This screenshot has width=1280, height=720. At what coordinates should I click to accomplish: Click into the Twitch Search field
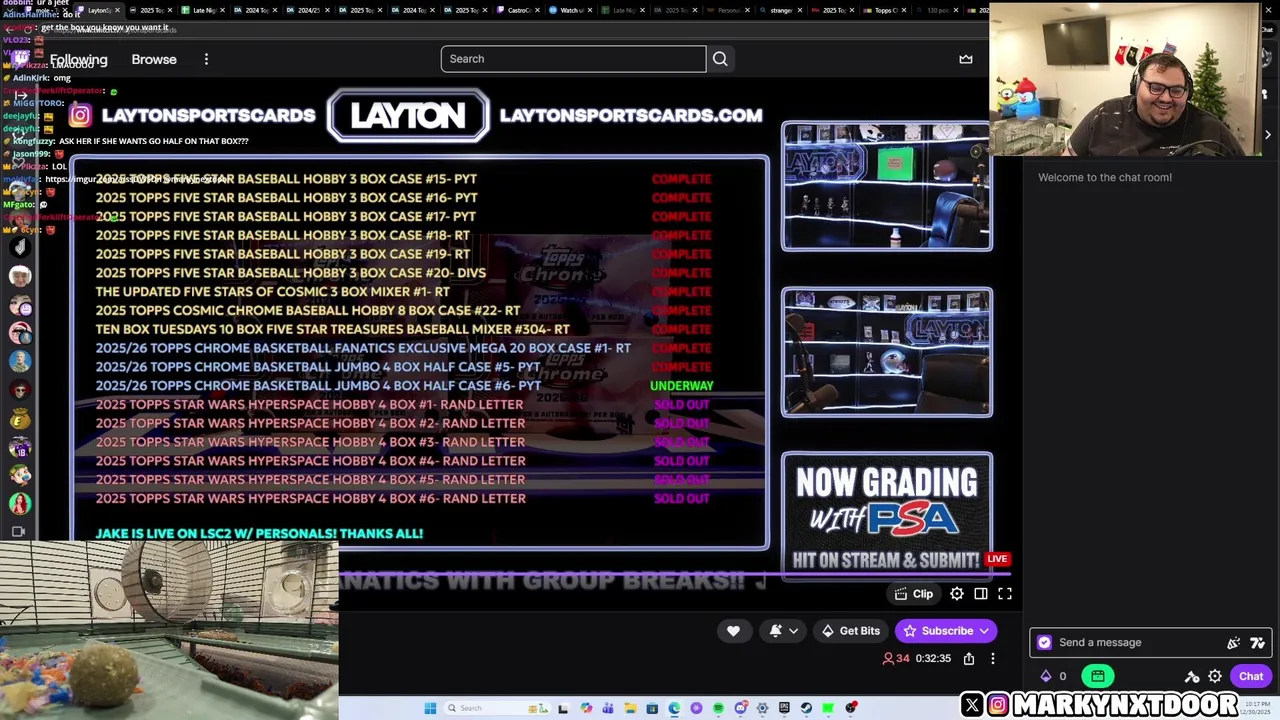click(573, 59)
